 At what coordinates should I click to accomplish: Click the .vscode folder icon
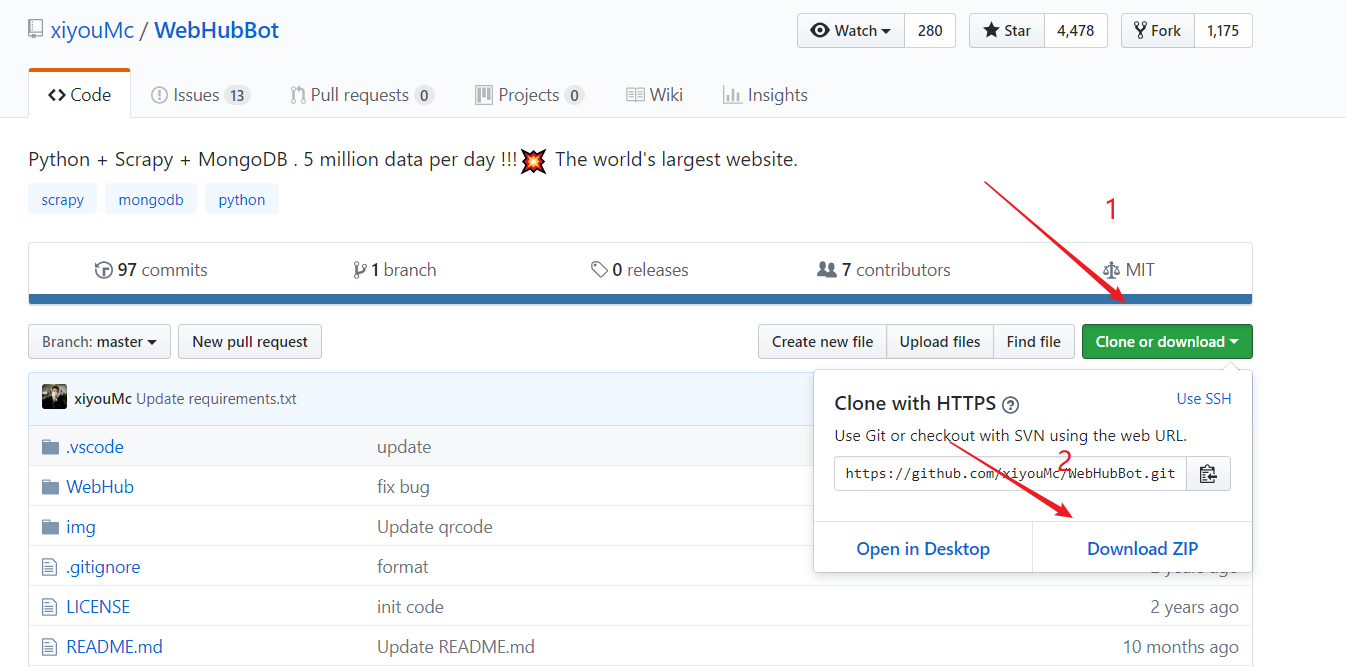pyautogui.click(x=50, y=447)
